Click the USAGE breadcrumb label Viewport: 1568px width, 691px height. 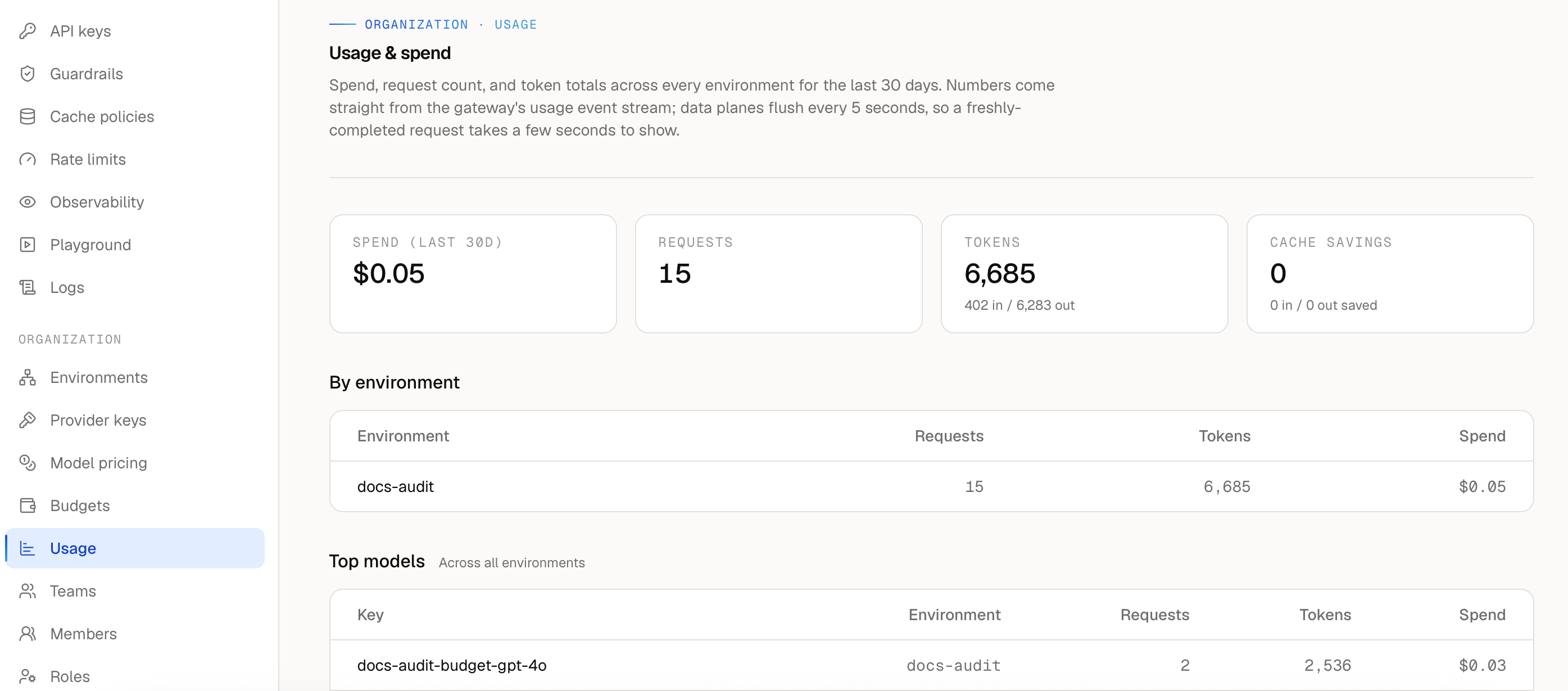[515, 24]
